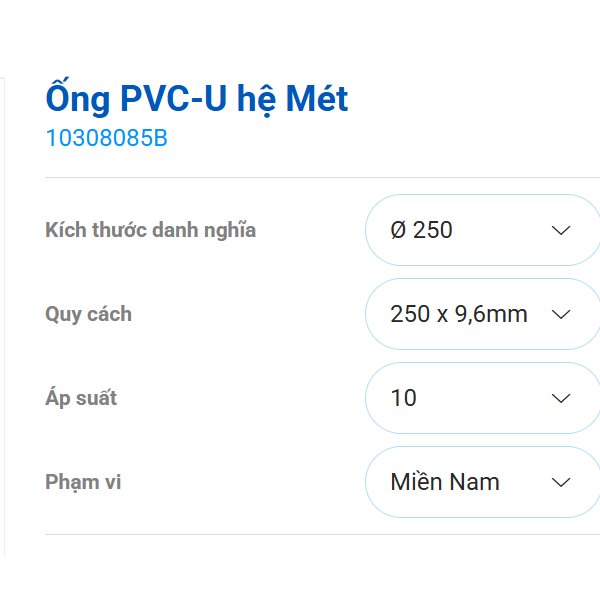The image size is (600, 600).
Task: Click the chevron arrow beside 250 x 9,6mm
Action: pyautogui.click(x=561, y=314)
